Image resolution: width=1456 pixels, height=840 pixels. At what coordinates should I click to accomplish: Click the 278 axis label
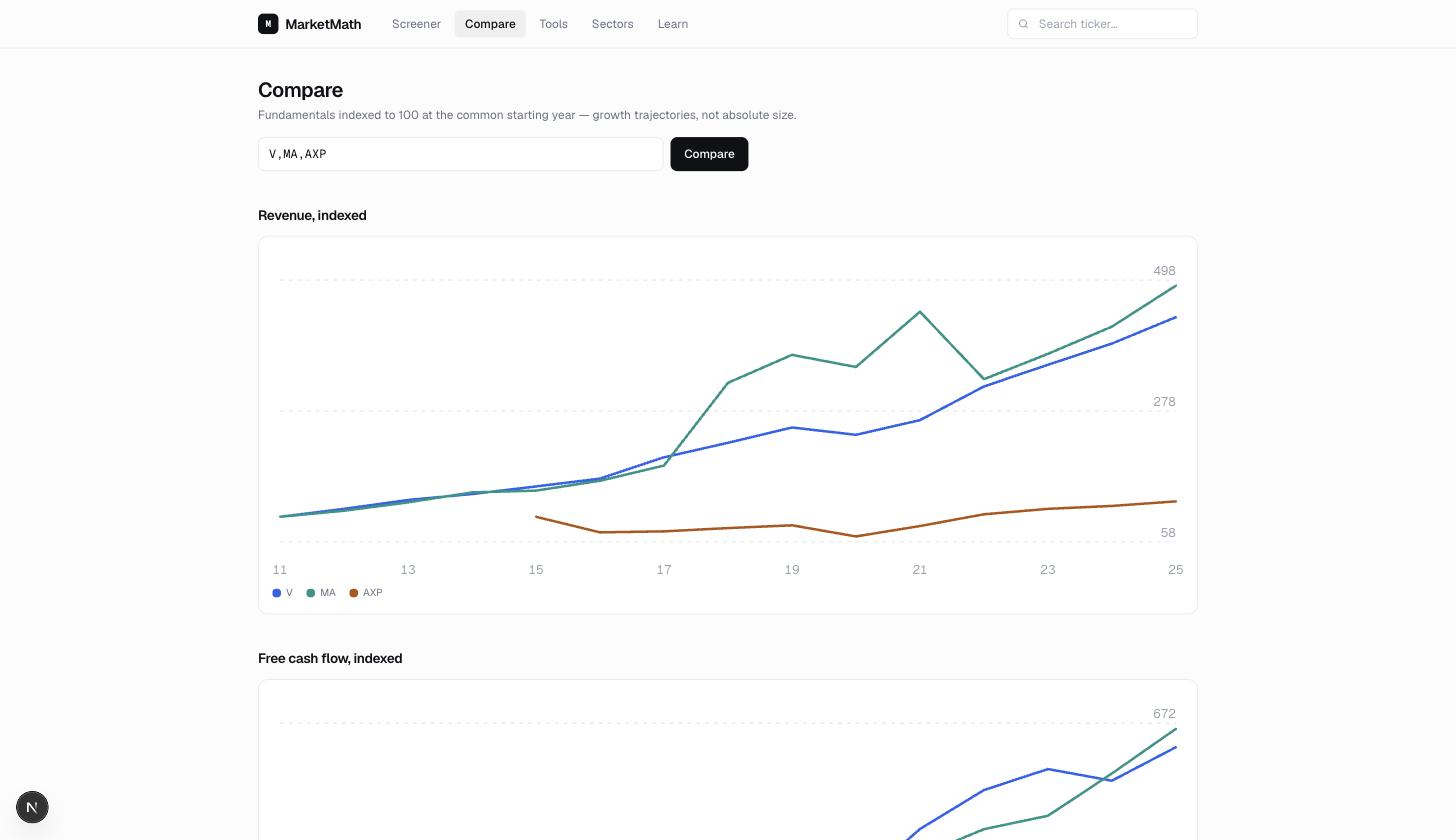tap(1164, 402)
